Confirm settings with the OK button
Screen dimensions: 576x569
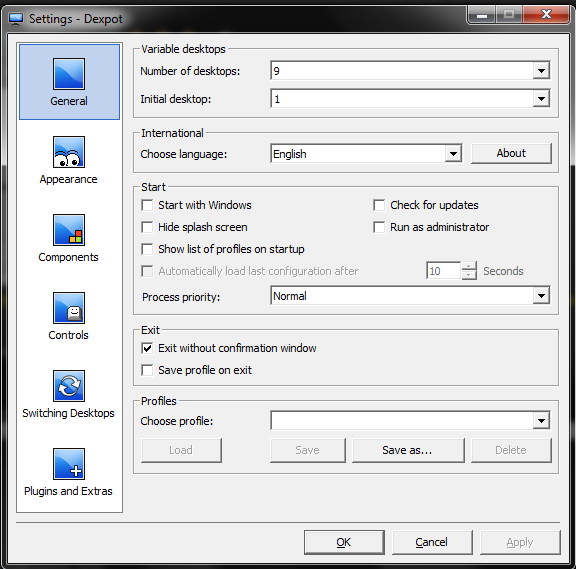pos(344,542)
